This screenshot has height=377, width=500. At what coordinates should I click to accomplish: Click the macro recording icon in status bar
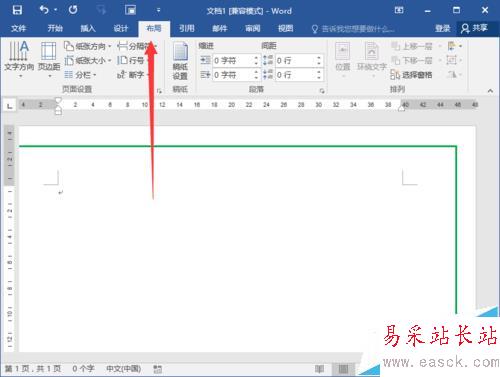[157, 369]
